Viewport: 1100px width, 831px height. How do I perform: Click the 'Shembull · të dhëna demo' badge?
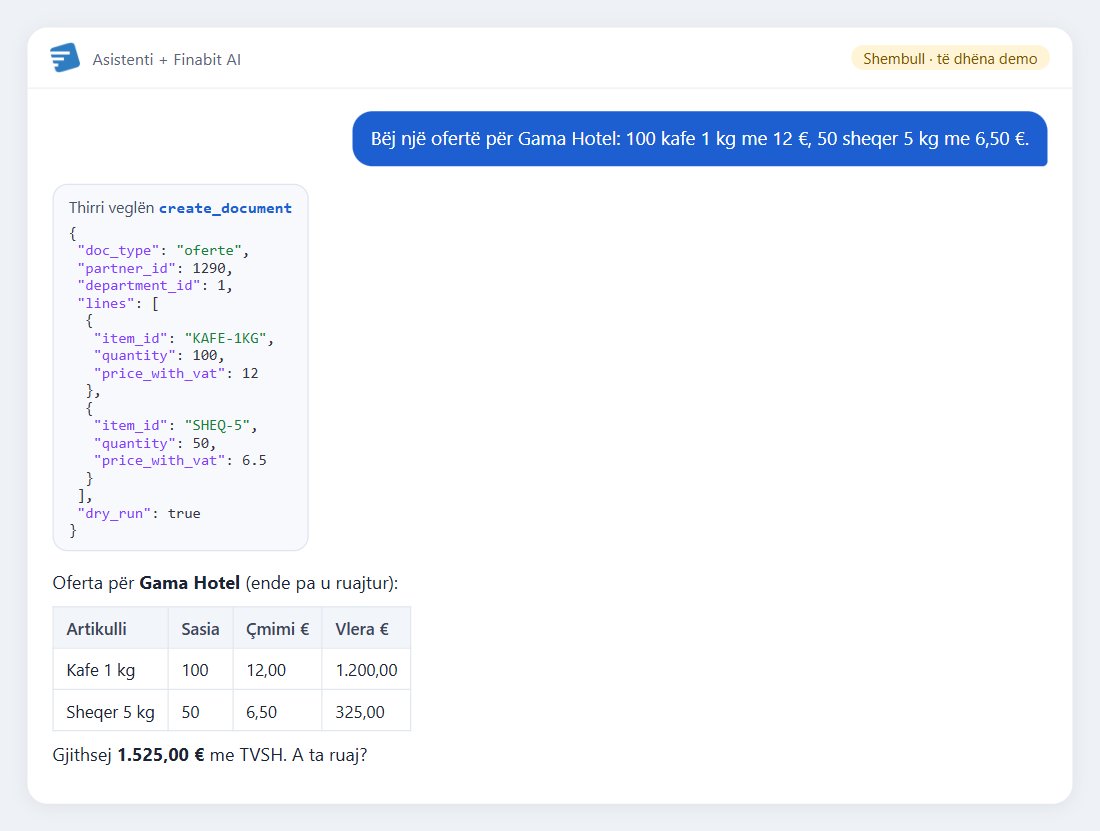[x=950, y=59]
